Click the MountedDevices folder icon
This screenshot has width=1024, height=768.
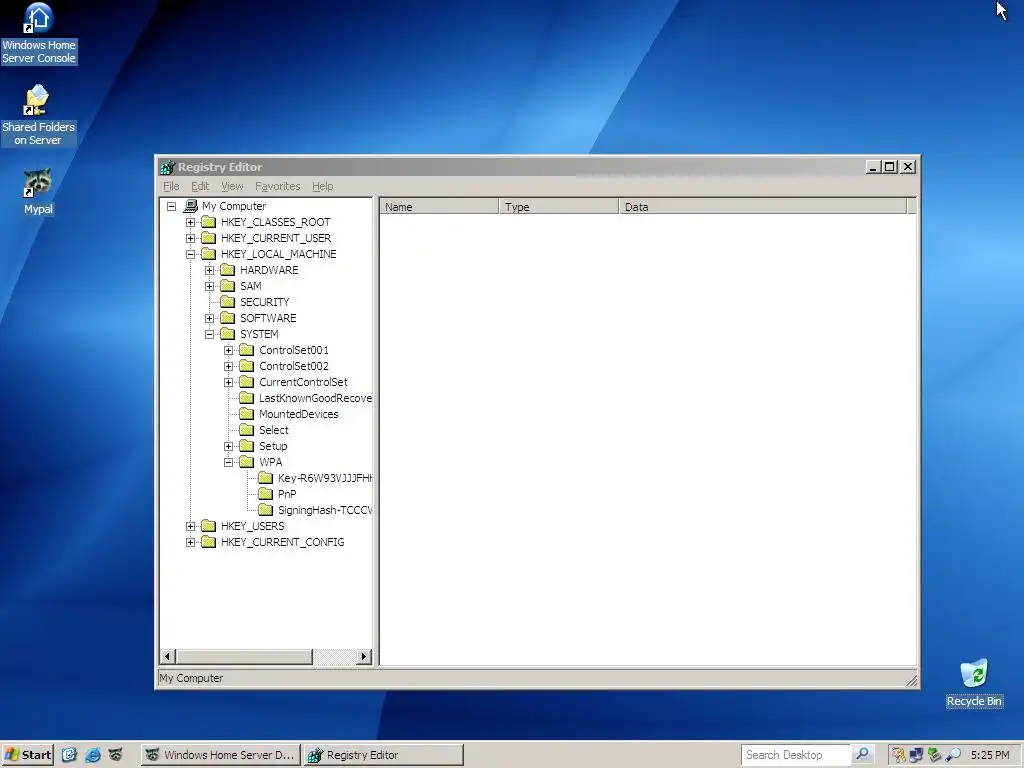pyautogui.click(x=246, y=414)
